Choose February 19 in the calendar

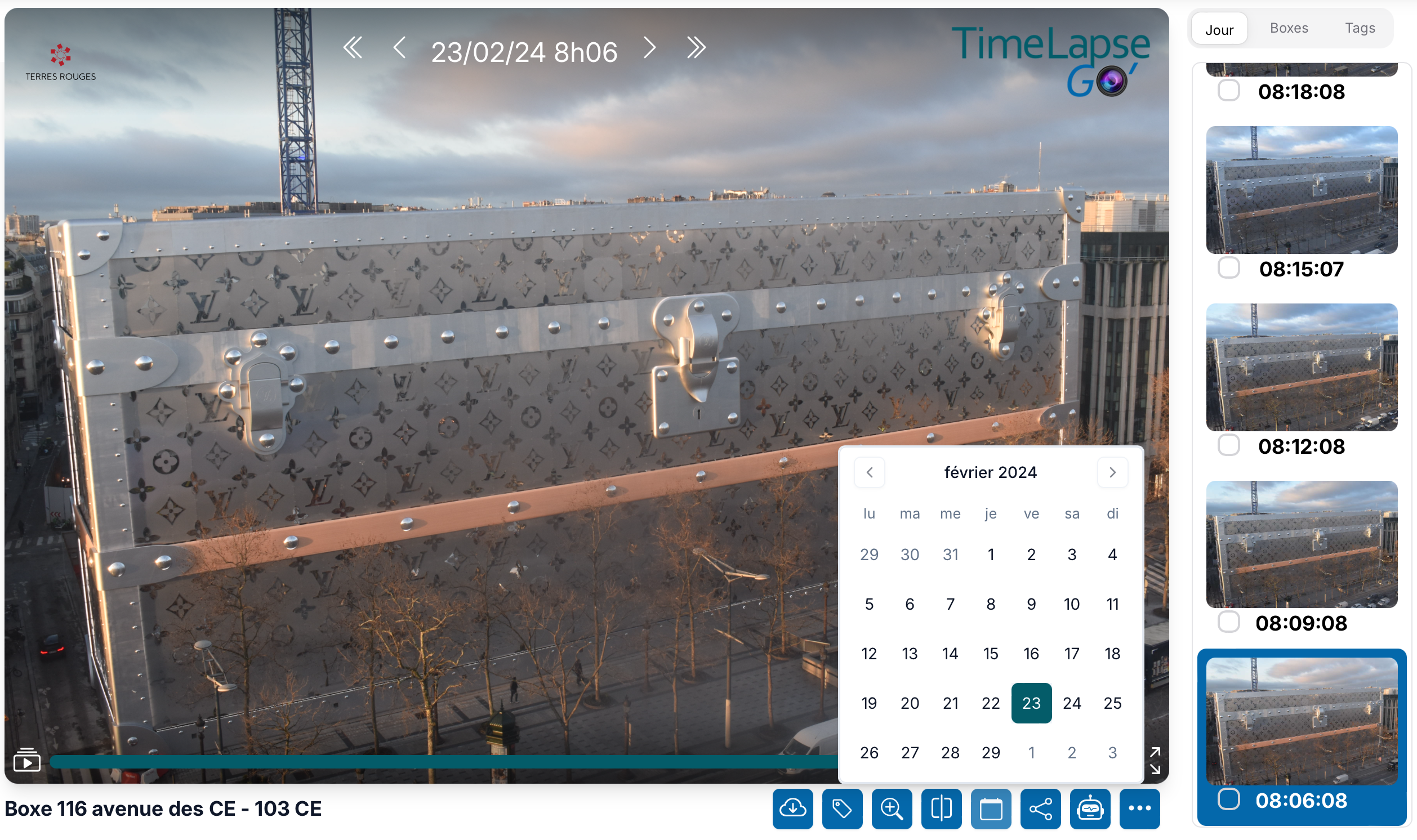(x=869, y=703)
